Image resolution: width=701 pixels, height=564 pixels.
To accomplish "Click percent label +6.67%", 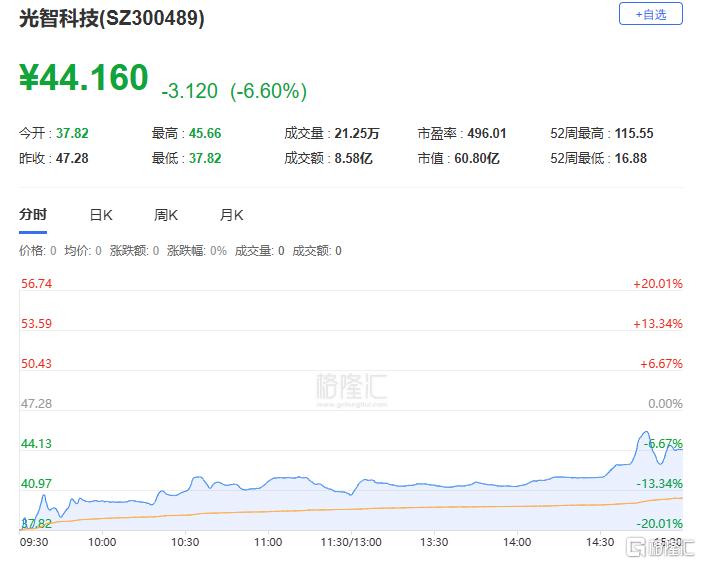I will click(x=661, y=363).
